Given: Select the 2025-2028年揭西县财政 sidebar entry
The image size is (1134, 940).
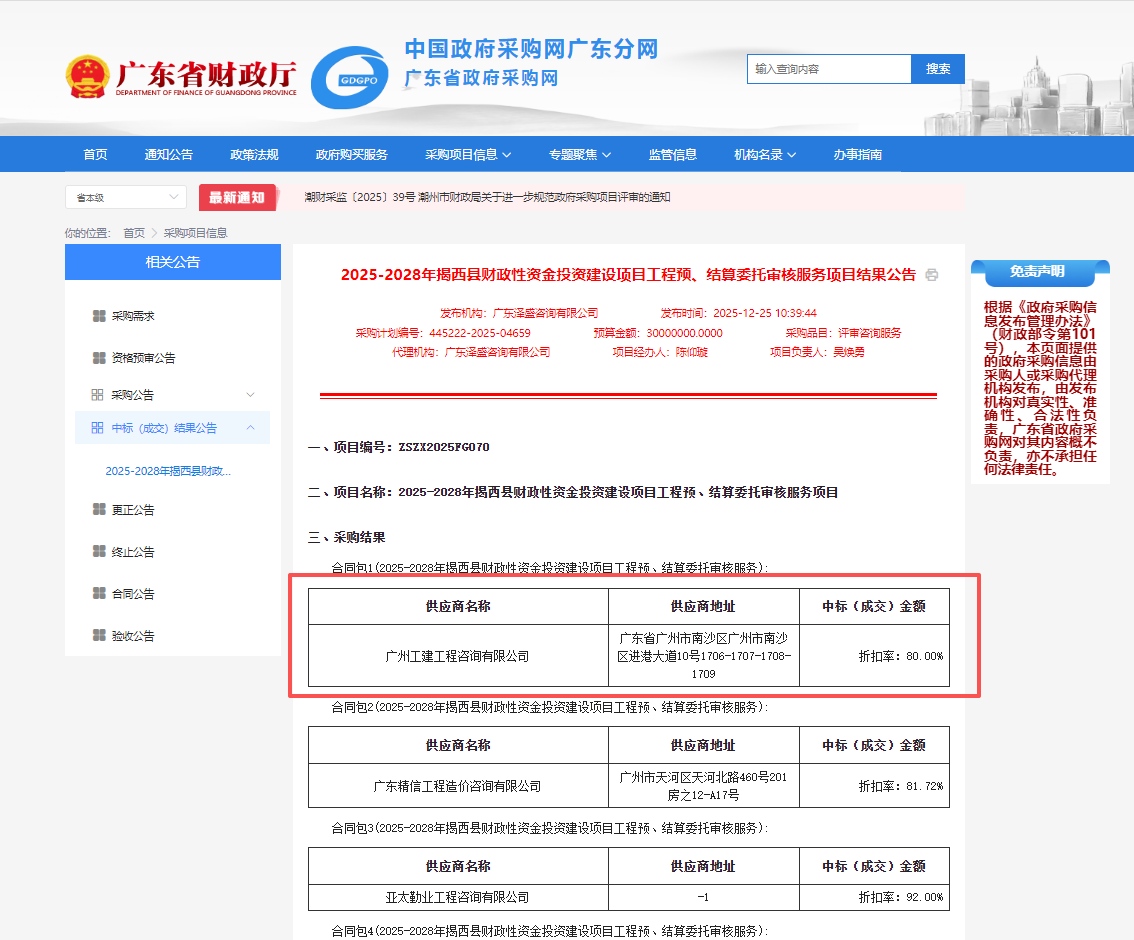Looking at the screenshot, I should click(175, 471).
